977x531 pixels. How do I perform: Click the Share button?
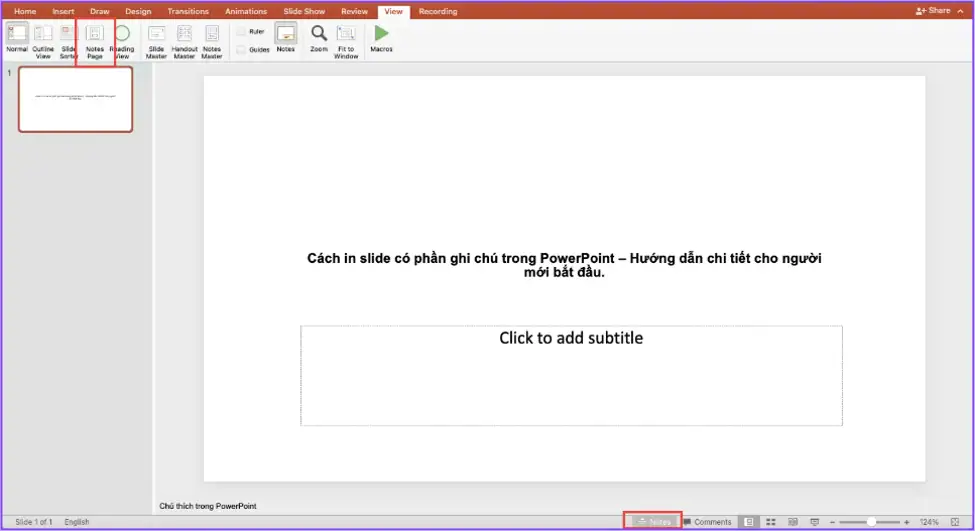[933, 11]
